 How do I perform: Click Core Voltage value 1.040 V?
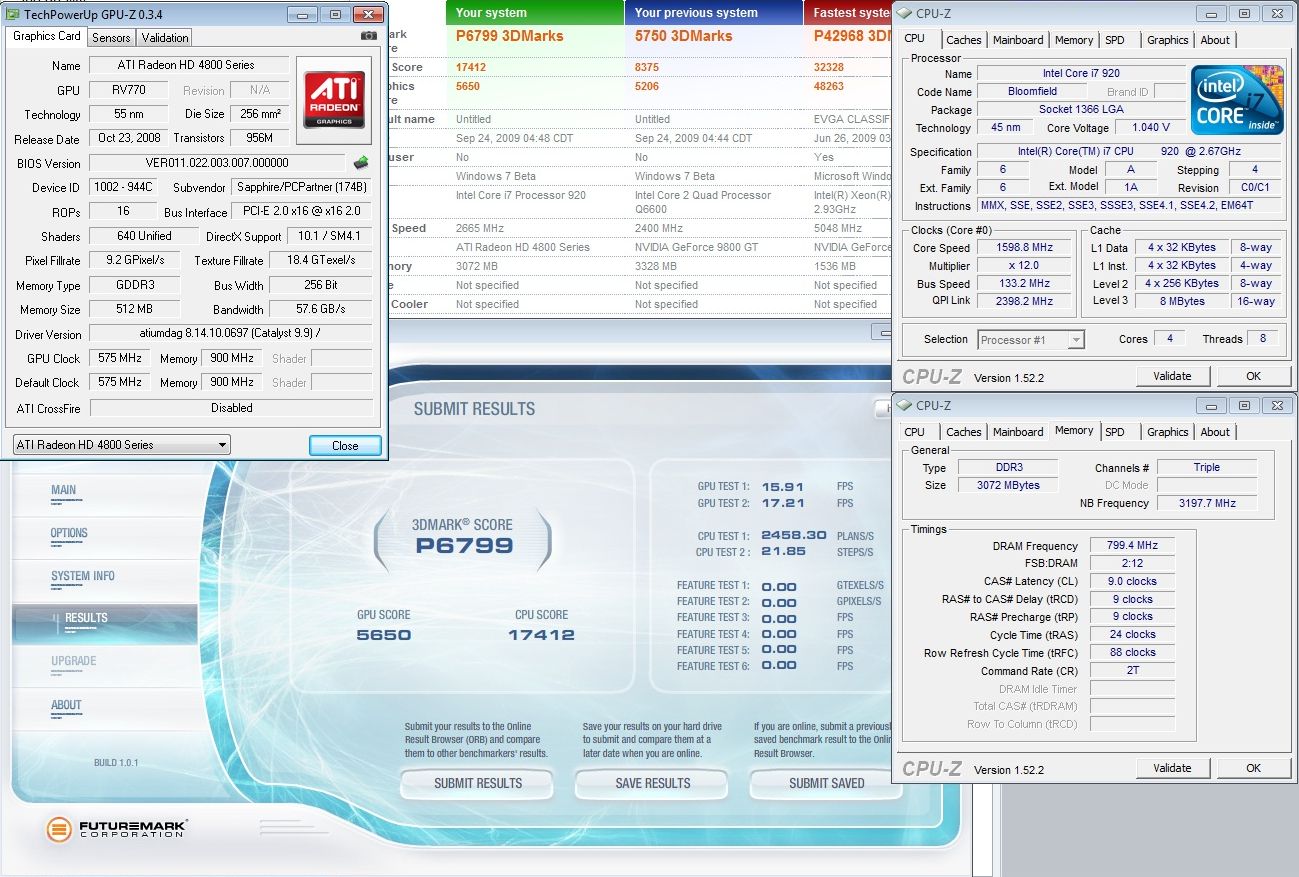point(1150,128)
